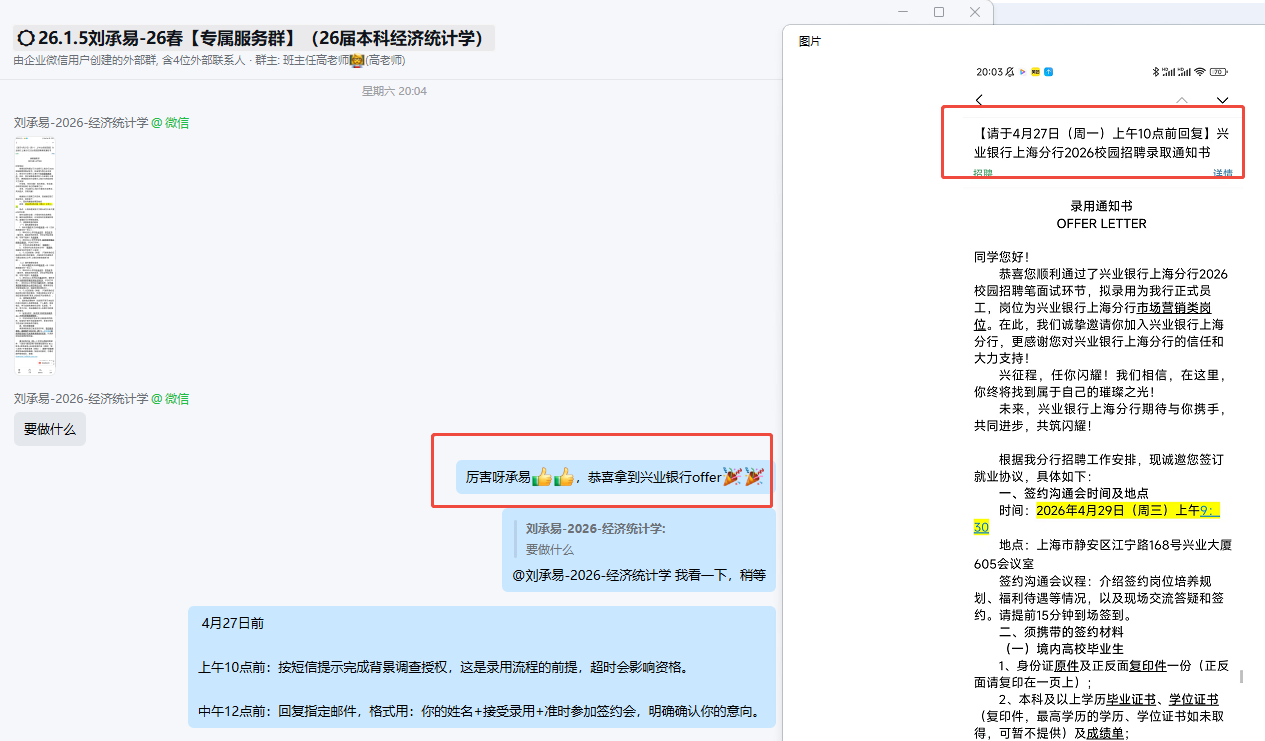This screenshot has width=1265, height=741.
Task: Click the muted bell icon next to 20:03
Action: (x=1010, y=72)
